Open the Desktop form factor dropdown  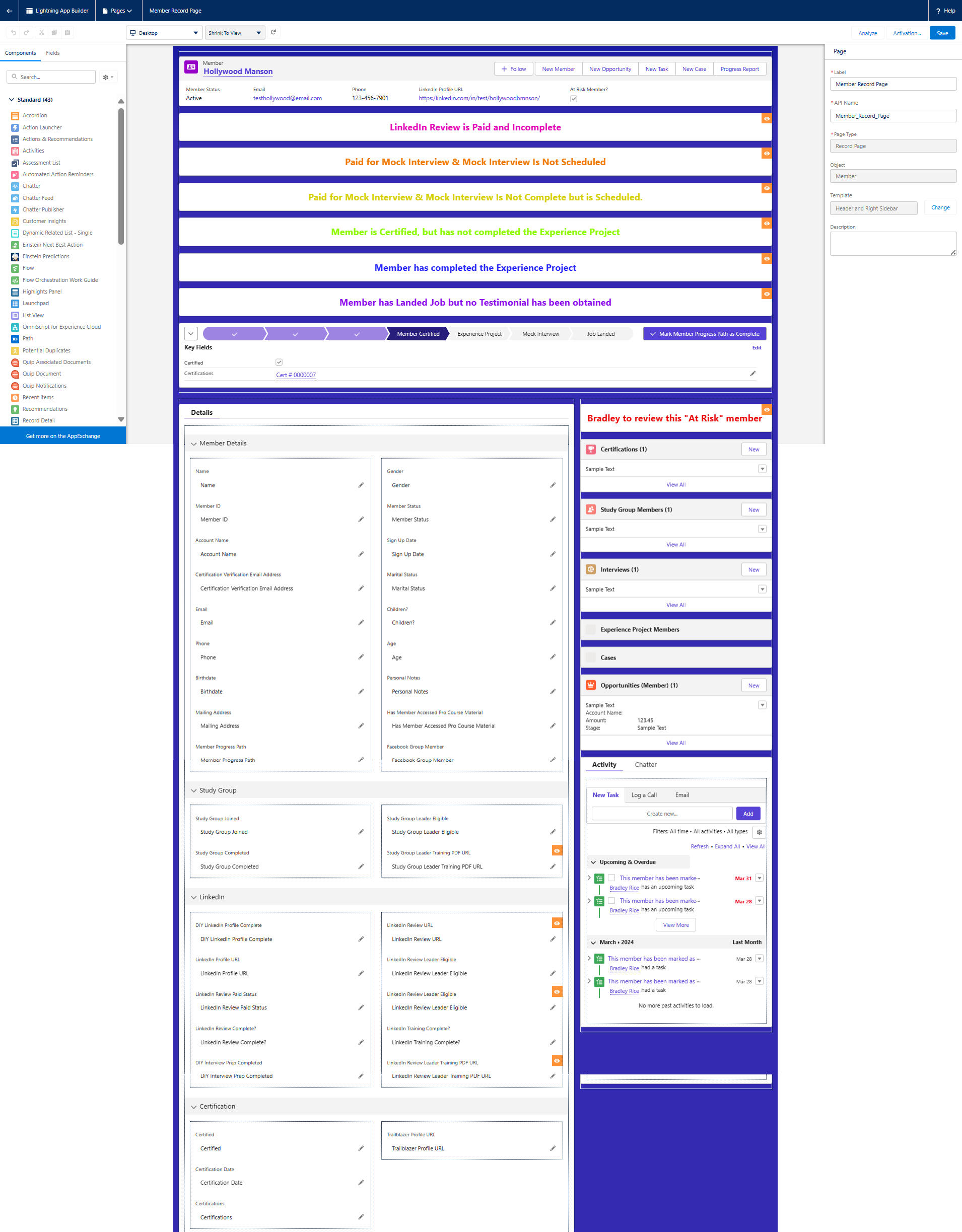coord(164,33)
